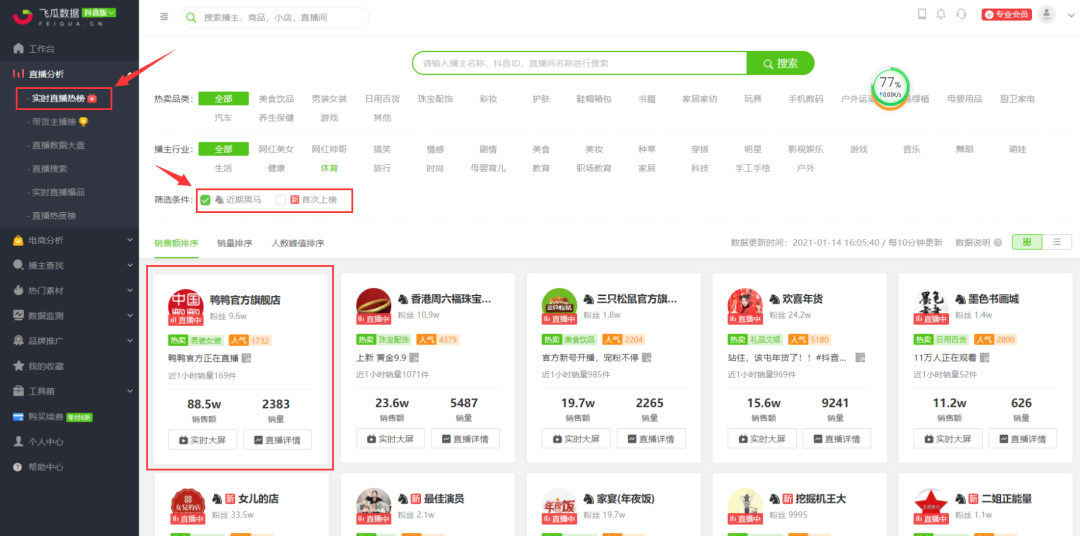
Task: Click the 我的收藏 star icon
Action: [19, 366]
